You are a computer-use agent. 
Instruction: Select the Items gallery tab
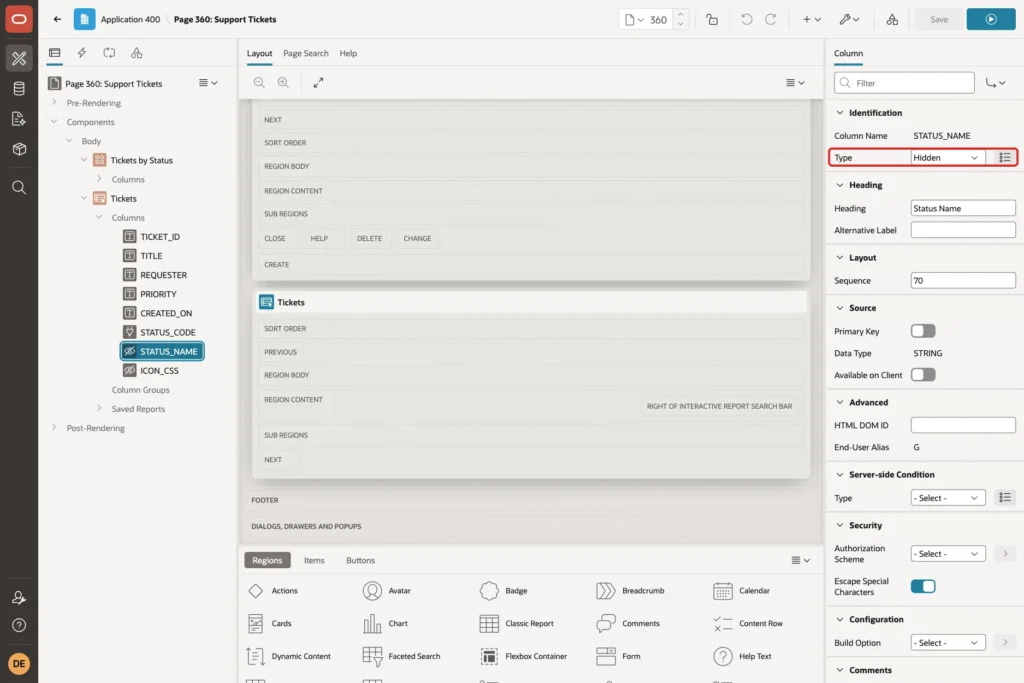(314, 560)
